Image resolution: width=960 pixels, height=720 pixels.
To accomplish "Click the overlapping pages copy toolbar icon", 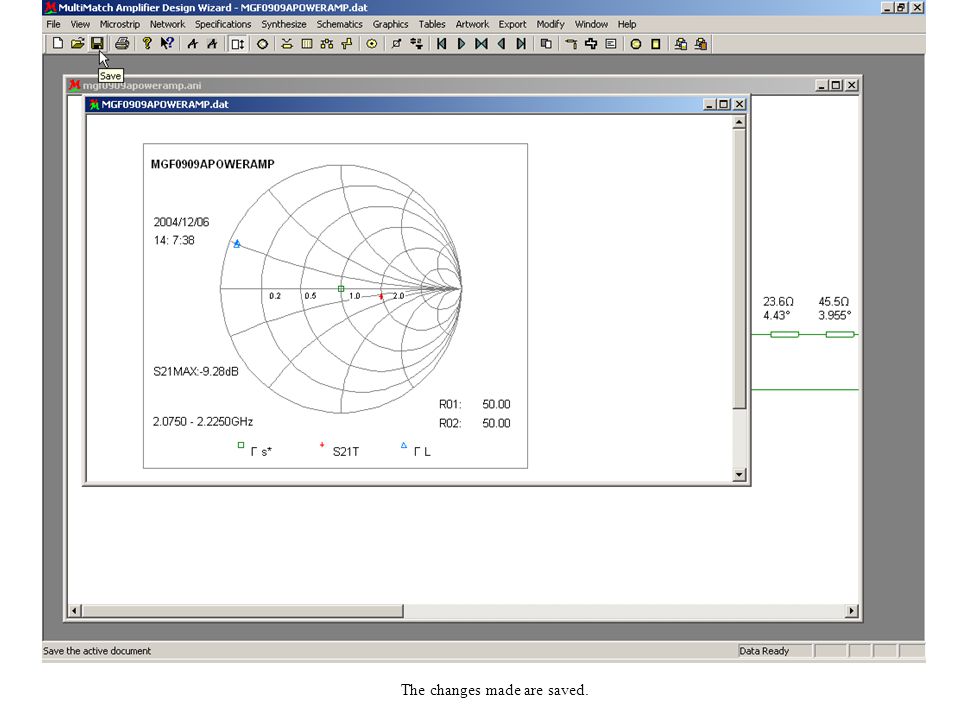I will click(x=546, y=43).
